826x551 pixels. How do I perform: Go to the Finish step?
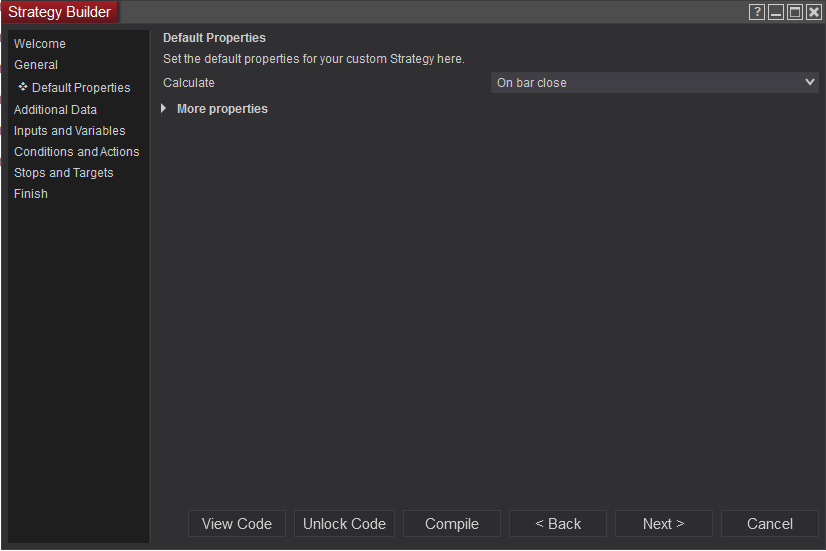(x=31, y=194)
